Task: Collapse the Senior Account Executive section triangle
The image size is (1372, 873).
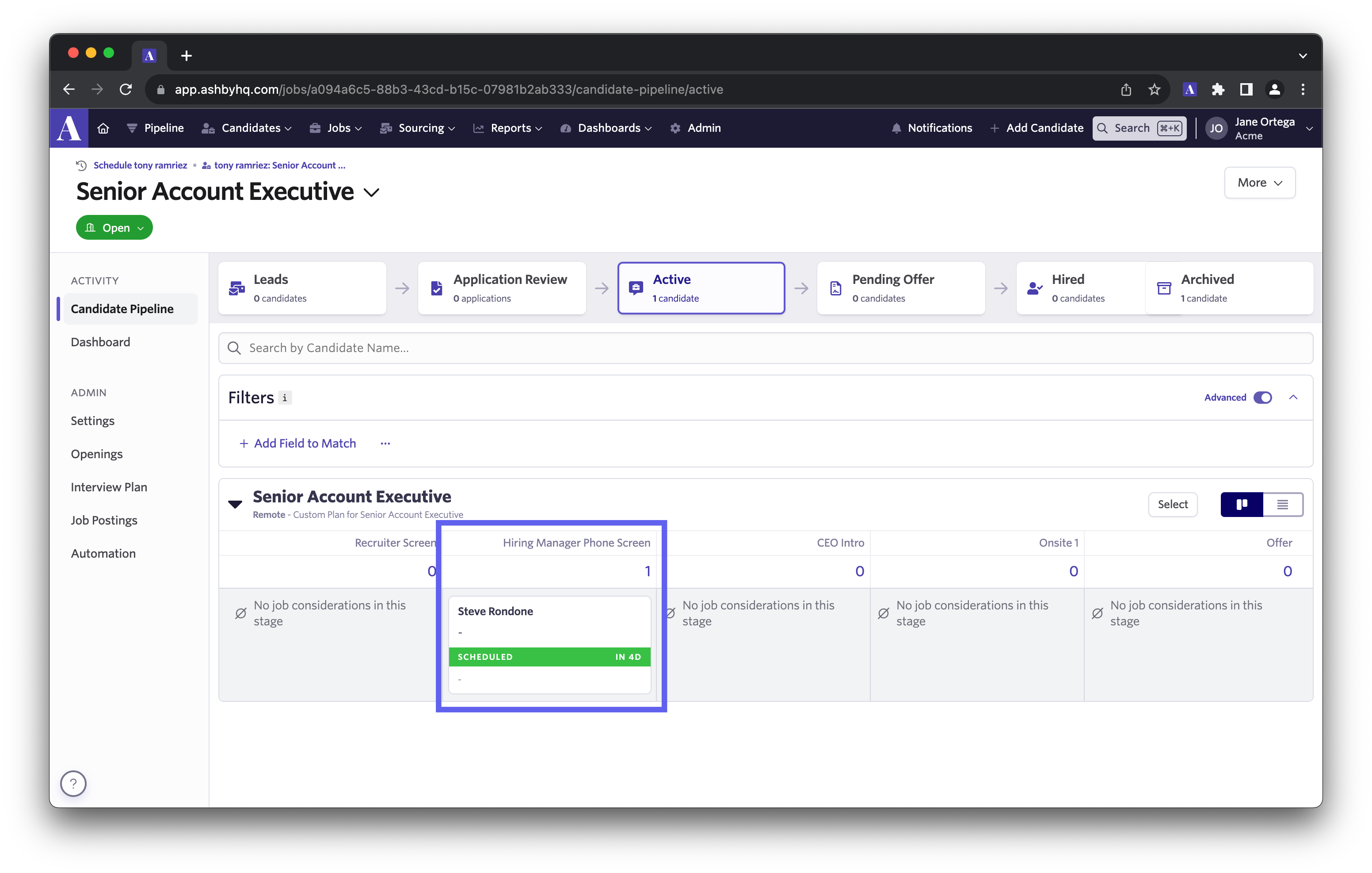Action: [x=235, y=503]
